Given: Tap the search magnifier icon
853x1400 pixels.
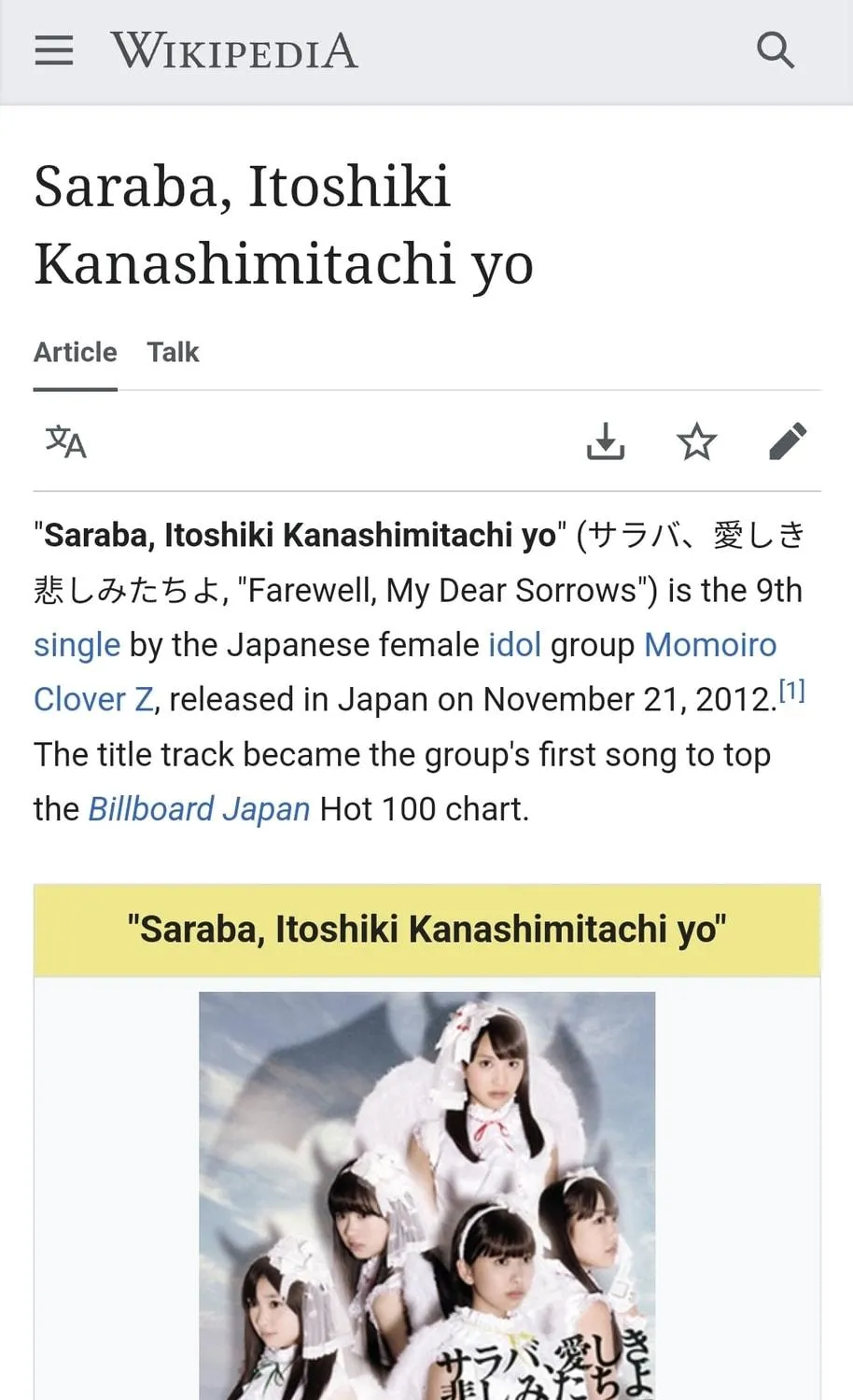Looking at the screenshot, I should point(776,50).
